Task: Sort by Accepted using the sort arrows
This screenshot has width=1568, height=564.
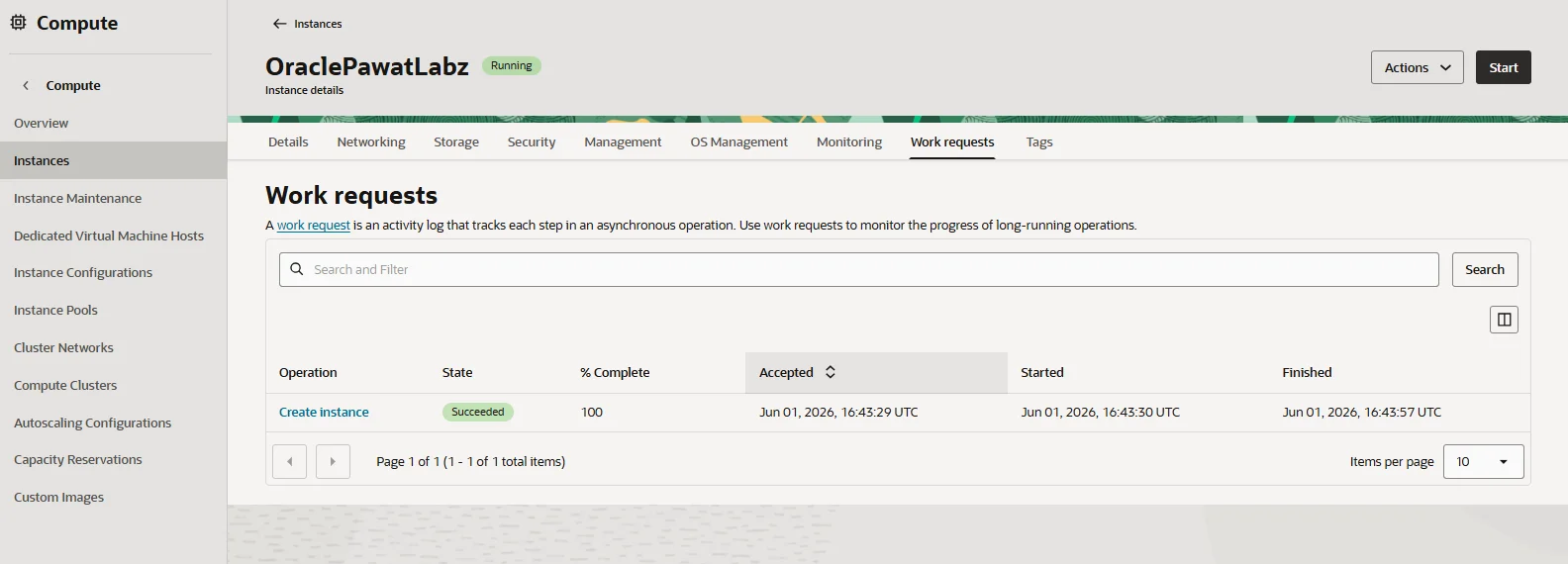Action: click(x=831, y=372)
